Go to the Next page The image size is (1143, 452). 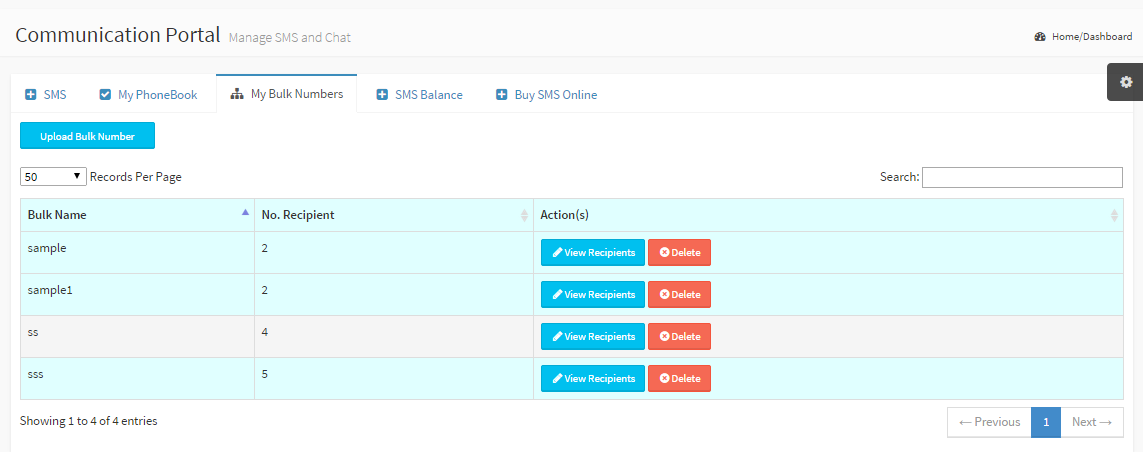(1091, 422)
